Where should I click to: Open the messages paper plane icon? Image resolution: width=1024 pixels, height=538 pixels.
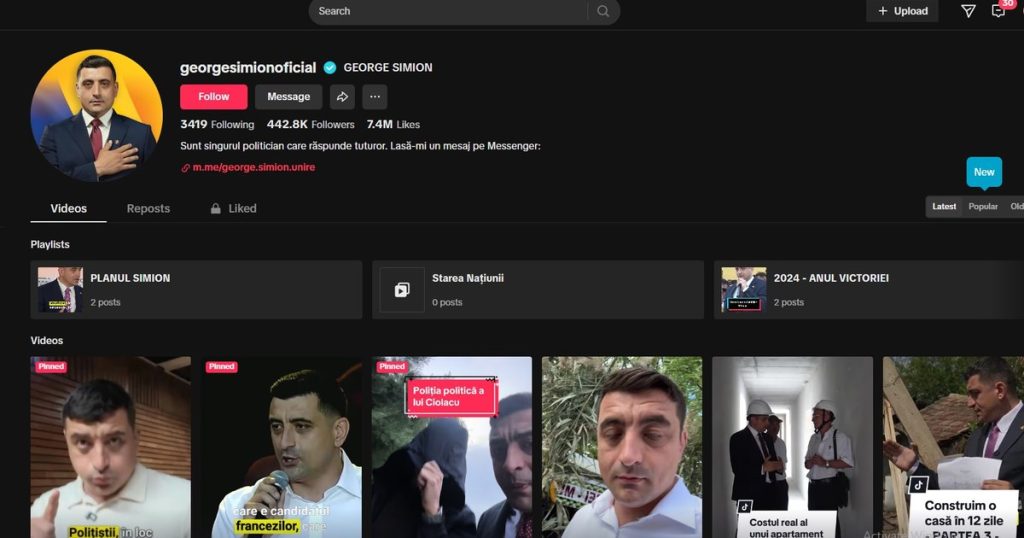[x=968, y=10]
